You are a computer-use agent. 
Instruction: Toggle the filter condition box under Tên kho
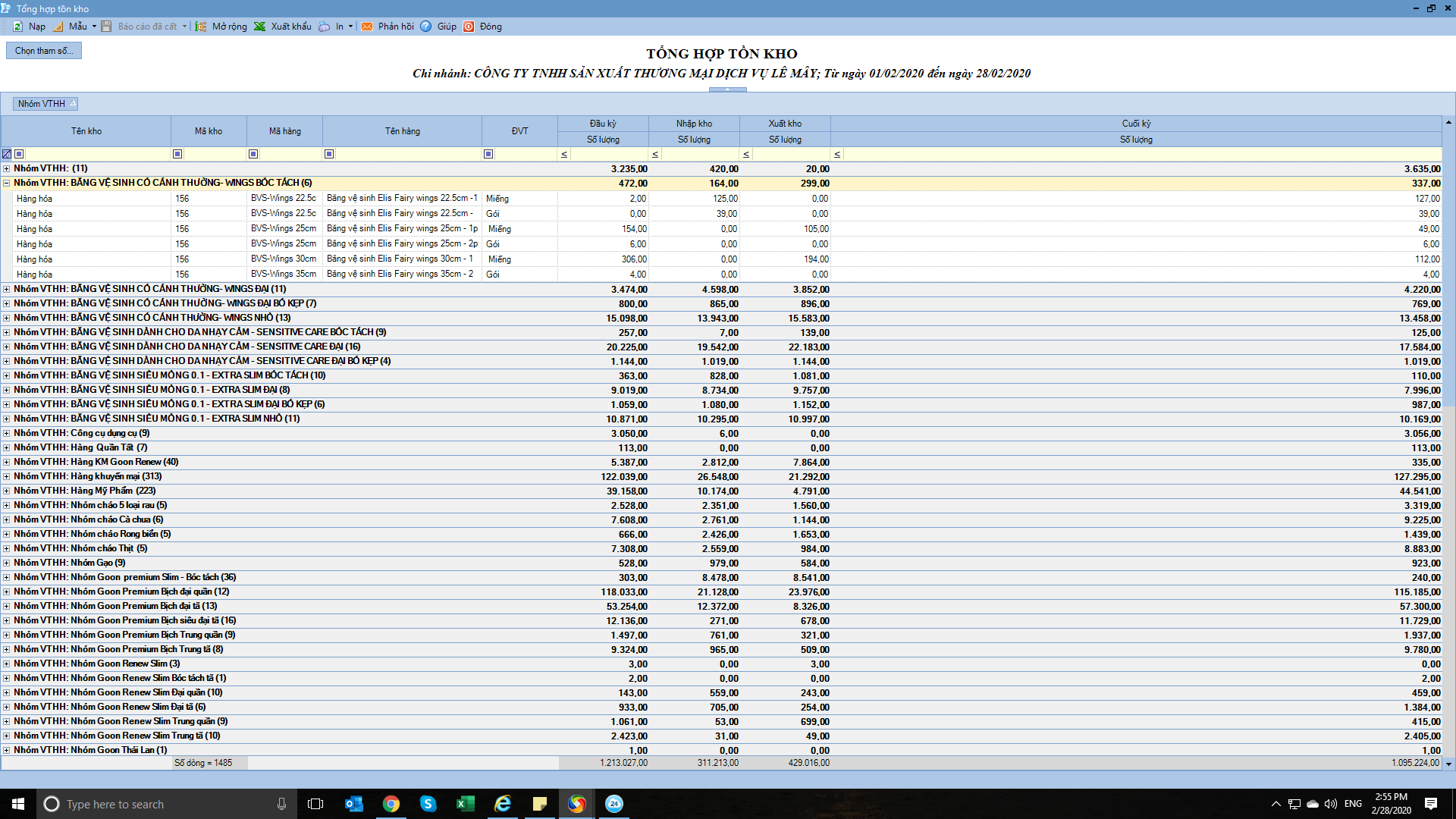pos(20,154)
